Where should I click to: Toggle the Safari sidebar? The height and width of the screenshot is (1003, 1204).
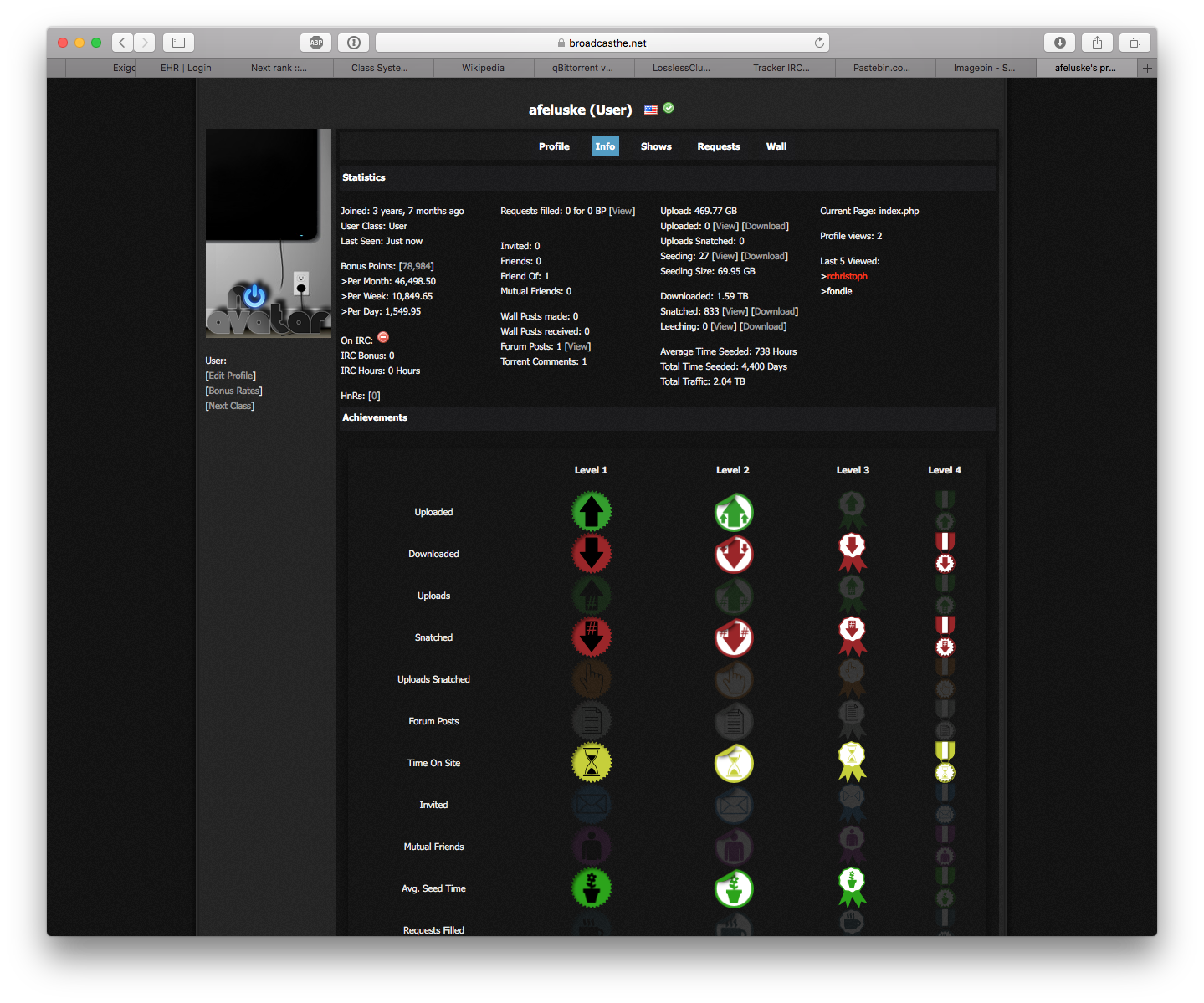178,43
